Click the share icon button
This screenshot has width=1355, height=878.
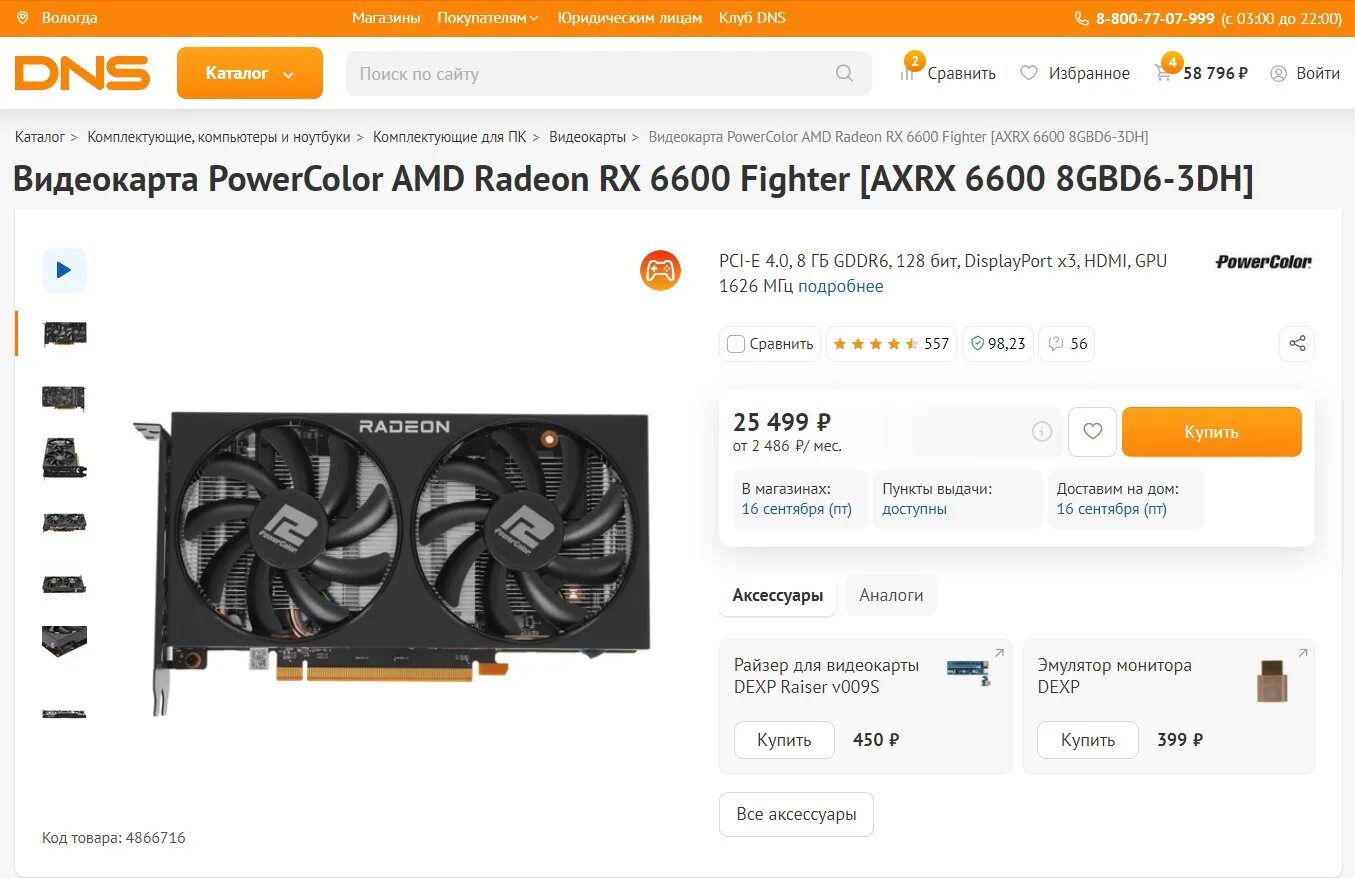(x=1297, y=343)
